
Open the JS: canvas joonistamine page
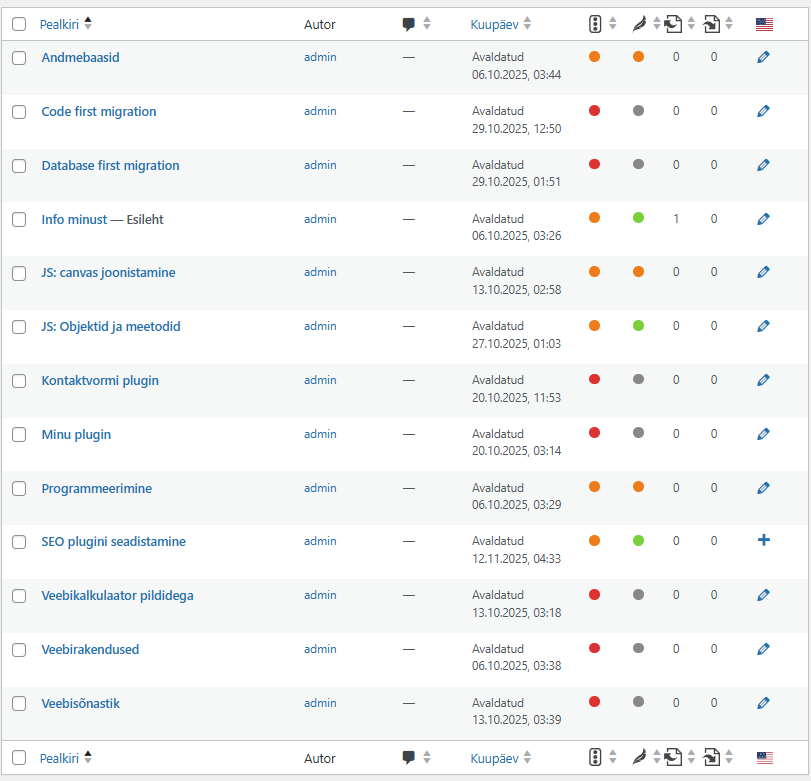click(x=108, y=273)
